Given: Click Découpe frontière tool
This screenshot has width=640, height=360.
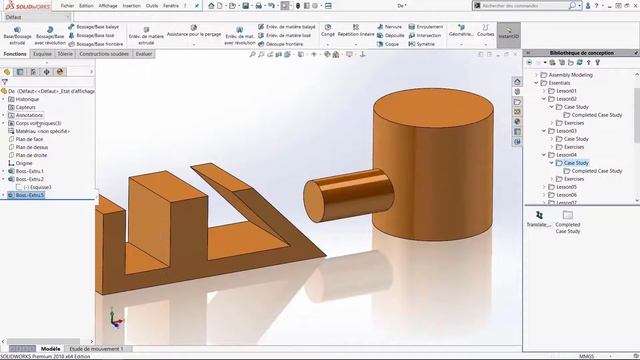Looking at the screenshot, I should pyautogui.click(x=280, y=44).
